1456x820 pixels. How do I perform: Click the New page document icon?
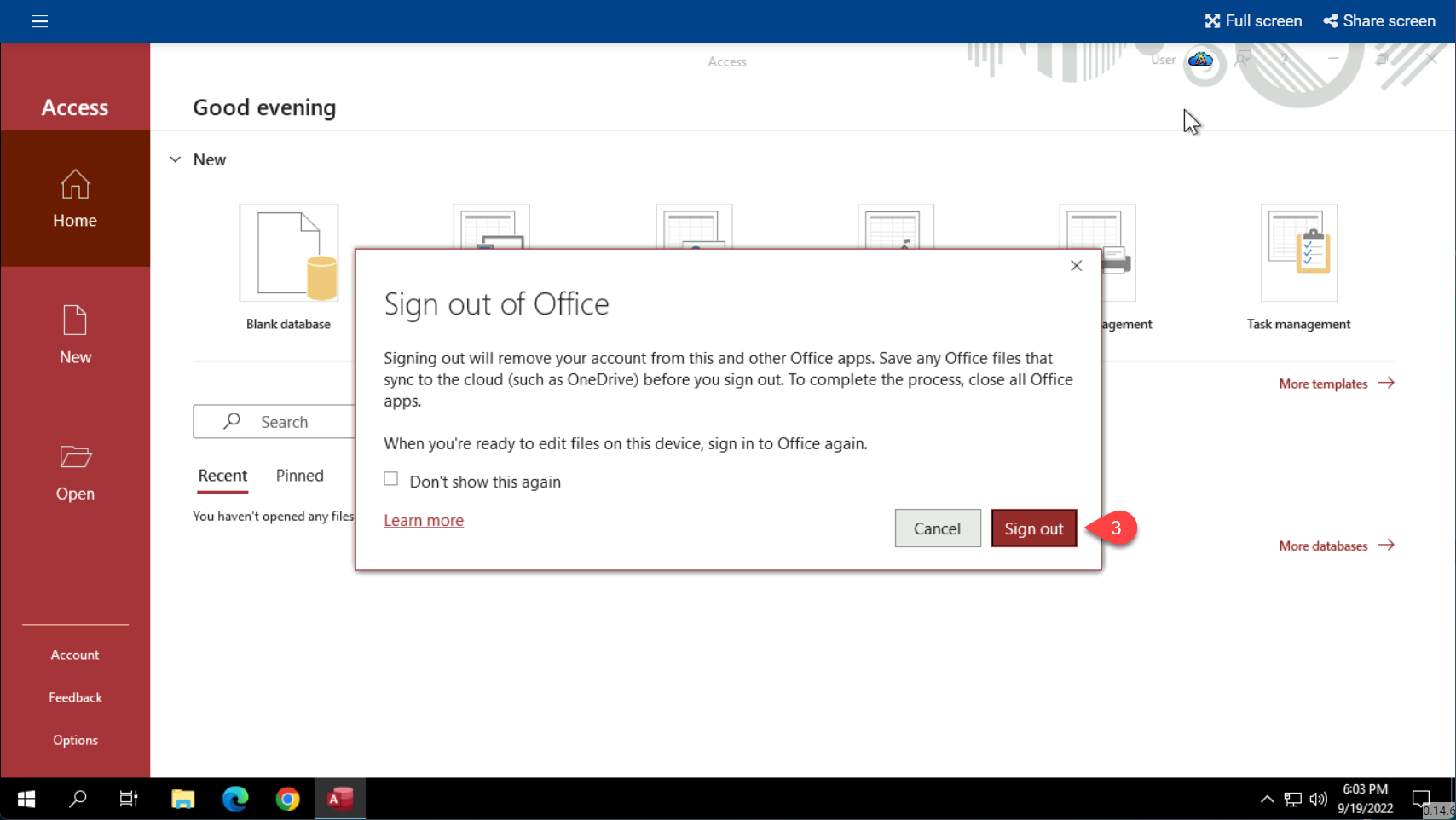tap(75, 320)
